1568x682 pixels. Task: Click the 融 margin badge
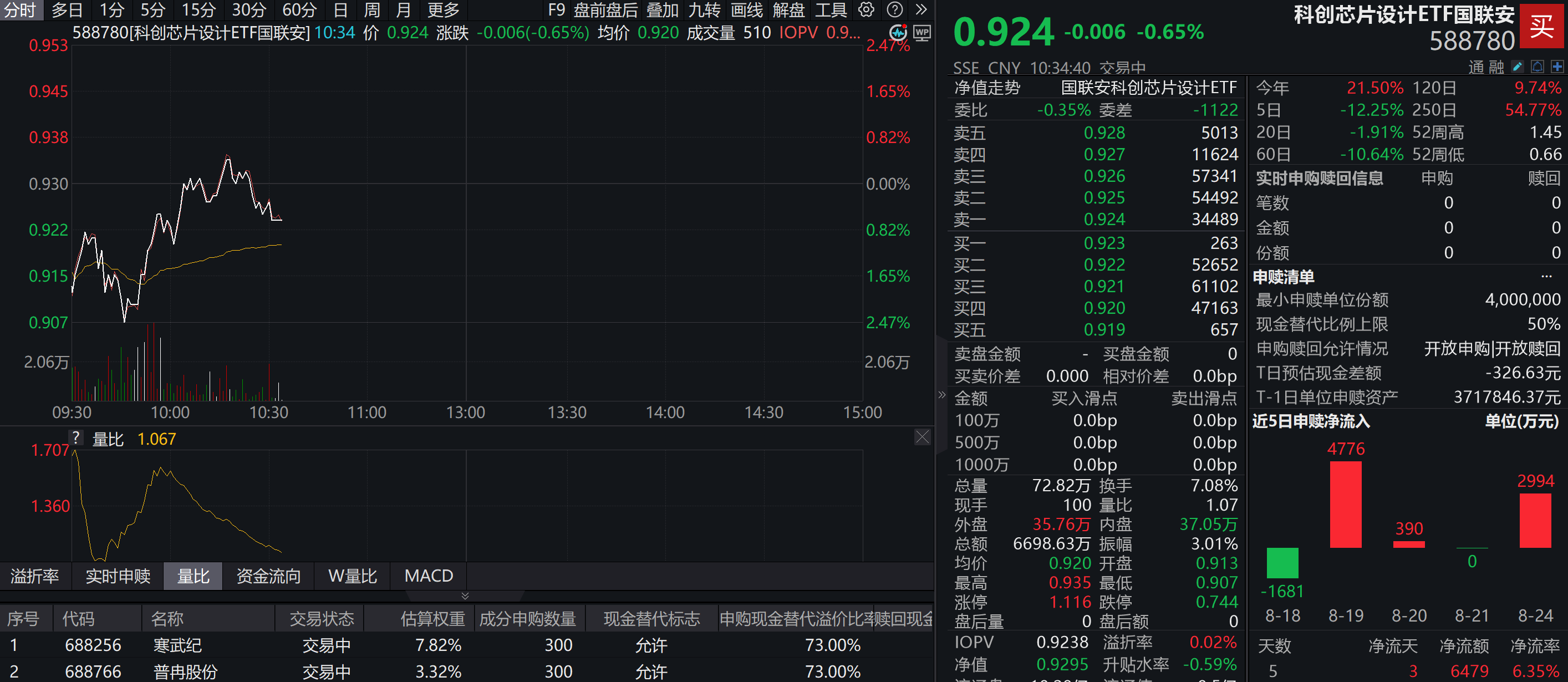(1496, 67)
